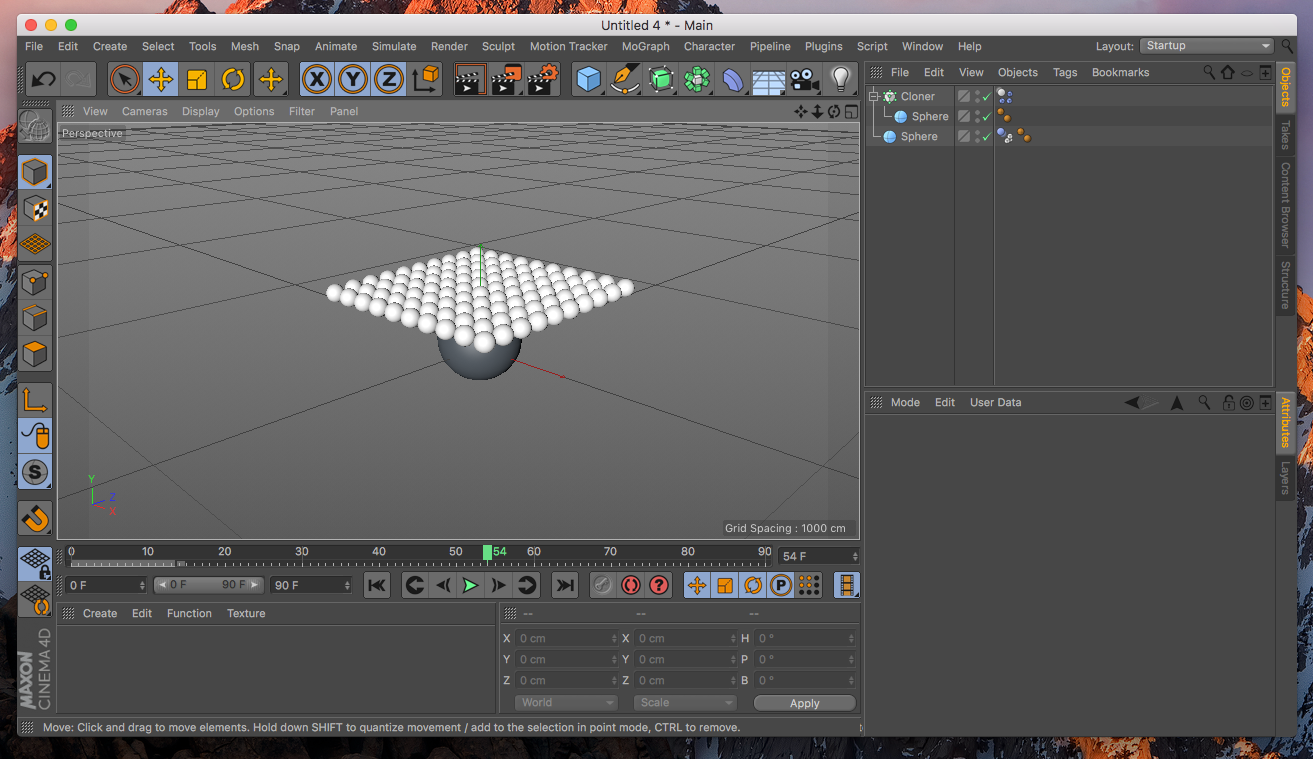The width and height of the screenshot is (1313, 759).
Task: Open the Sculpt menu
Action: click(x=498, y=46)
